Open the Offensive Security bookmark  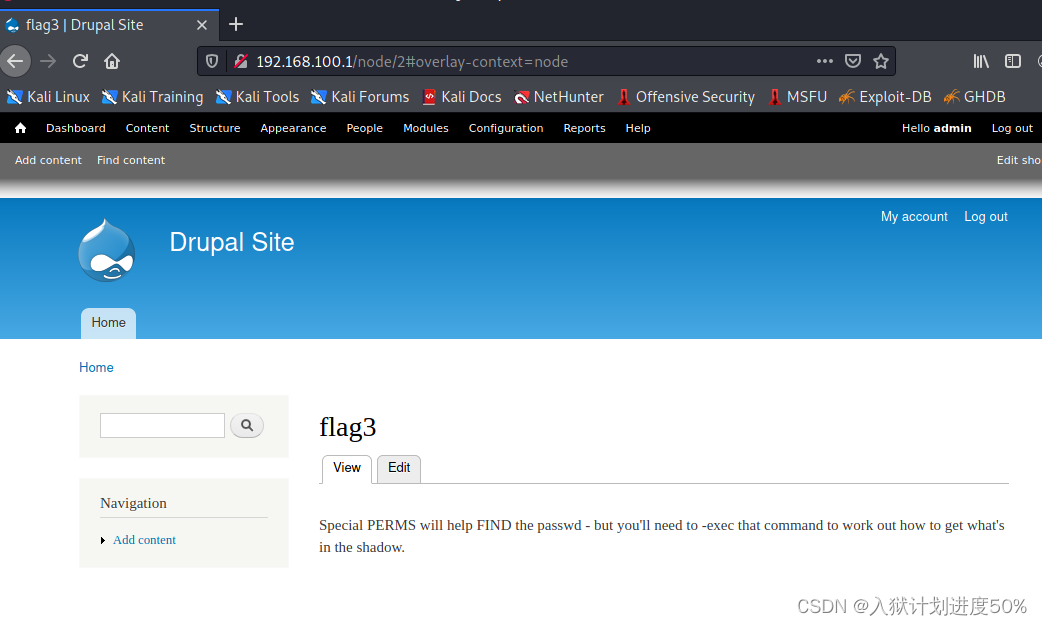[686, 97]
